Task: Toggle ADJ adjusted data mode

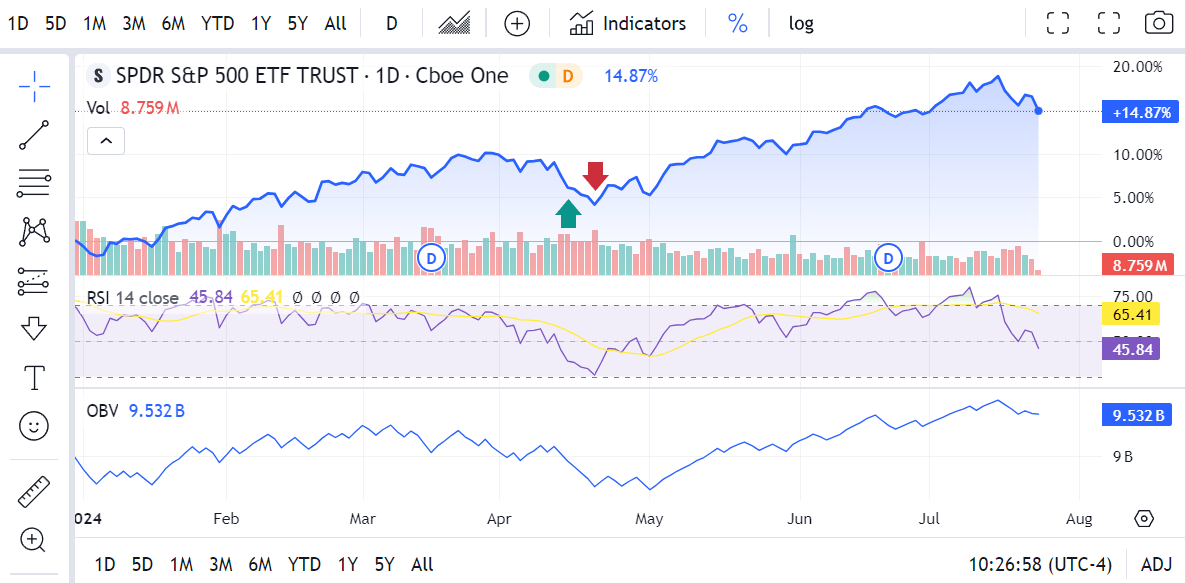Action: 1157,565
